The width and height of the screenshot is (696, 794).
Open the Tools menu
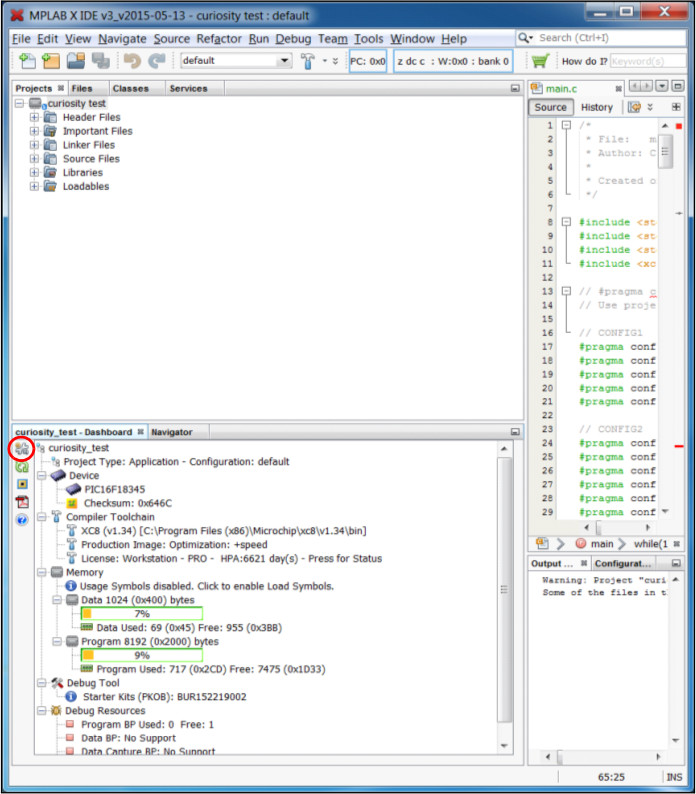[x=369, y=39]
